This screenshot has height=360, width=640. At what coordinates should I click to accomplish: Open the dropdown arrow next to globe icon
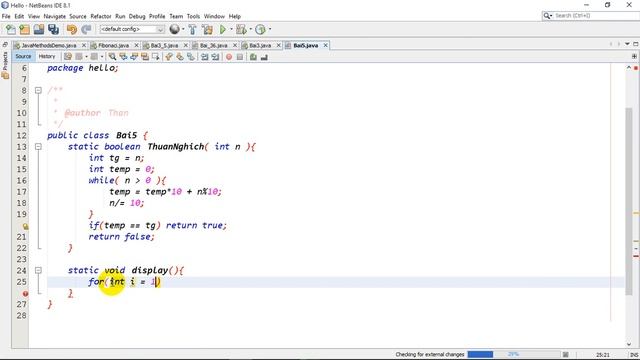[x=183, y=29]
